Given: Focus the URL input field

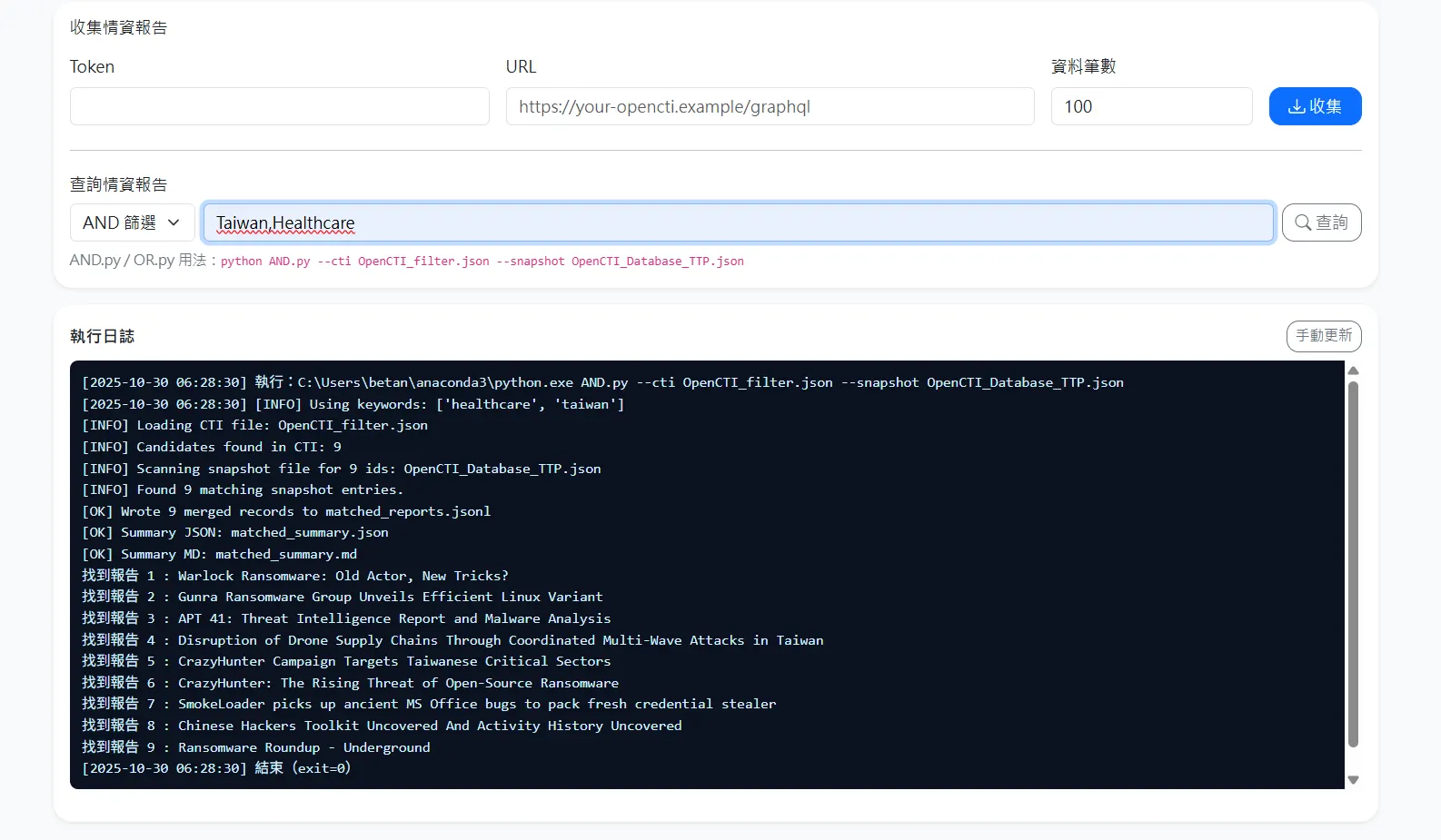Looking at the screenshot, I should [x=770, y=106].
